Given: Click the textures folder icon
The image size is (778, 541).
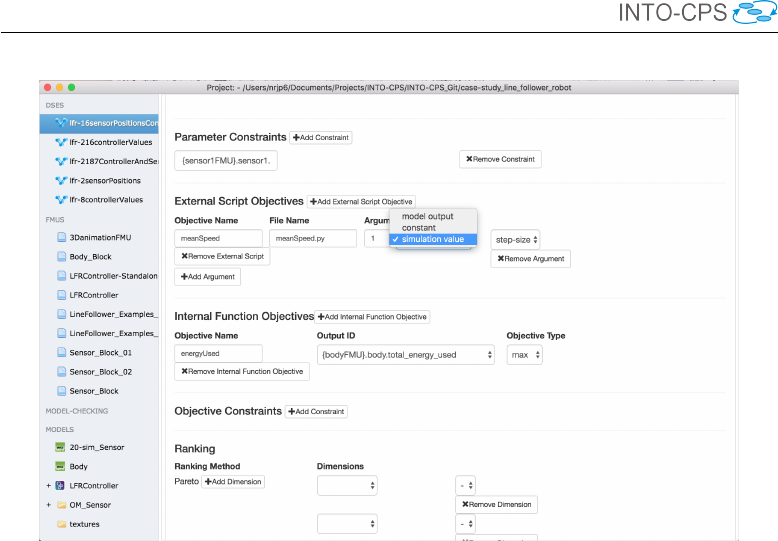Looking at the screenshot, I should 61,524.
